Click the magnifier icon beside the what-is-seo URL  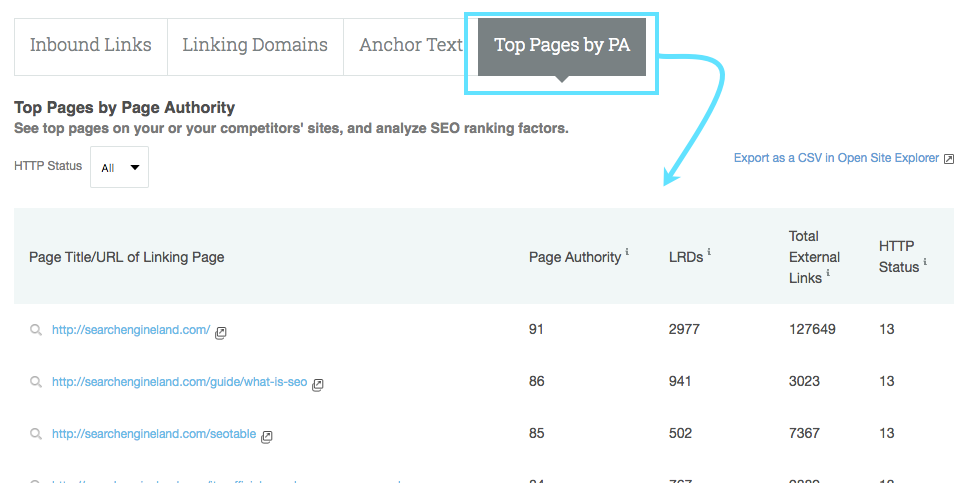[x=35, y=382]
